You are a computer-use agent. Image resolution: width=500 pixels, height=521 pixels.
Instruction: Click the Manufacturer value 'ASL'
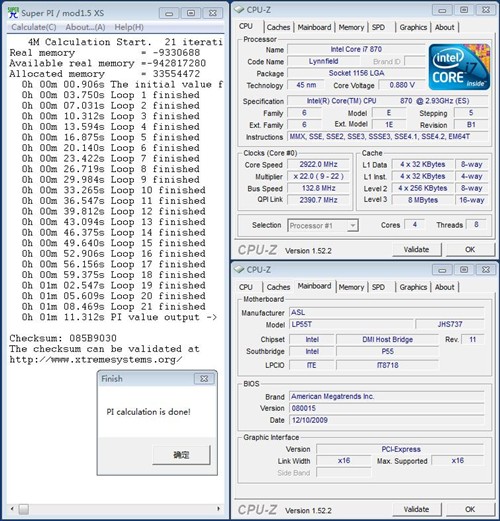387,312
